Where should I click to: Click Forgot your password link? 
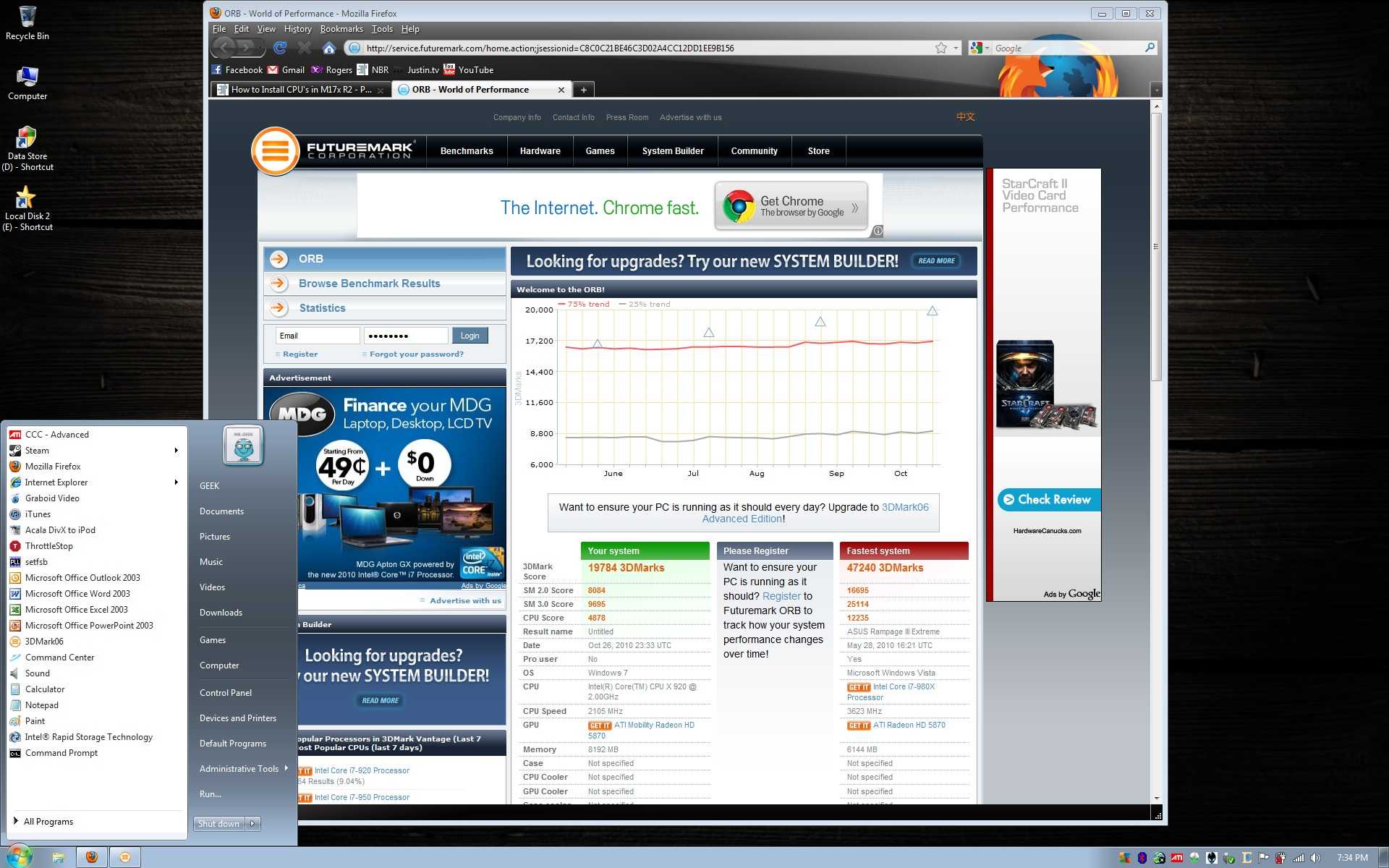tap(416, 354)
